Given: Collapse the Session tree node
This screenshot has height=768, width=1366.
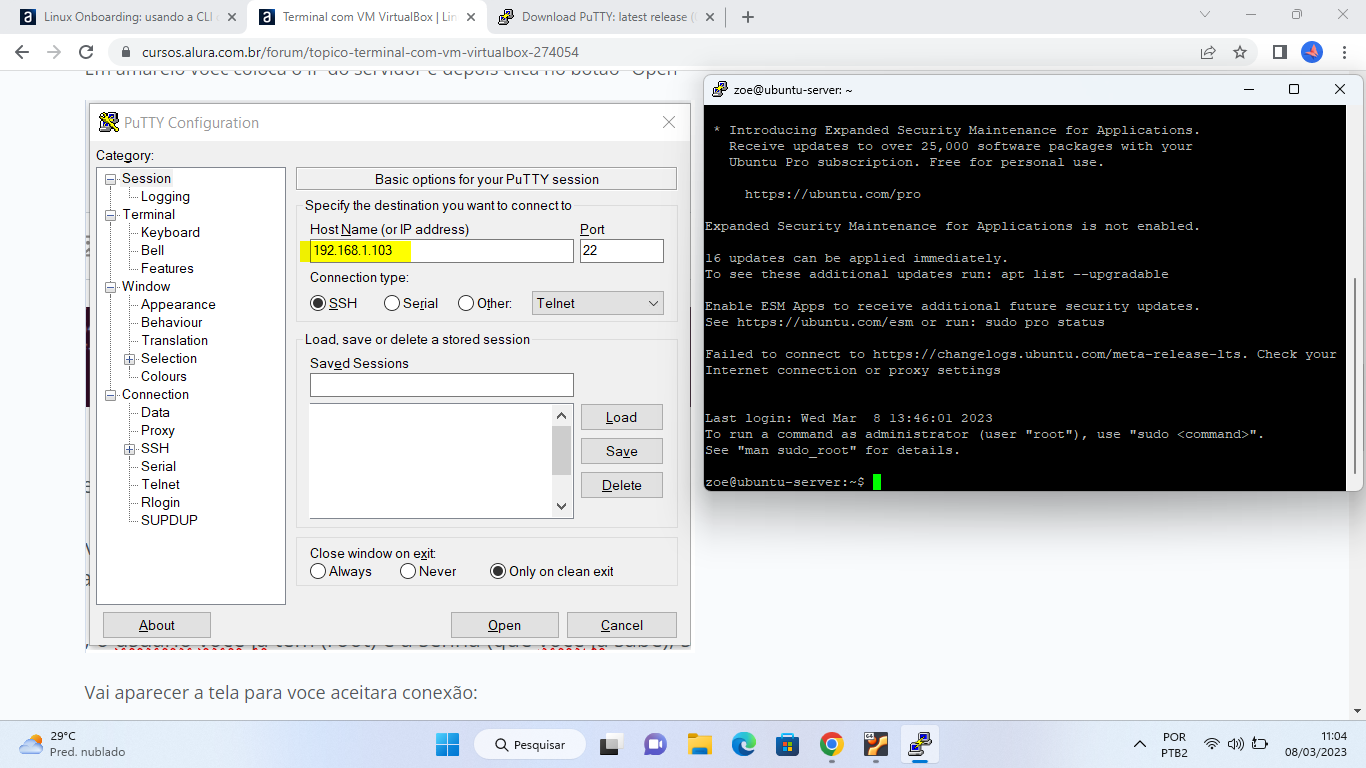Looking at the screenshot, I should tap(111, 179).
